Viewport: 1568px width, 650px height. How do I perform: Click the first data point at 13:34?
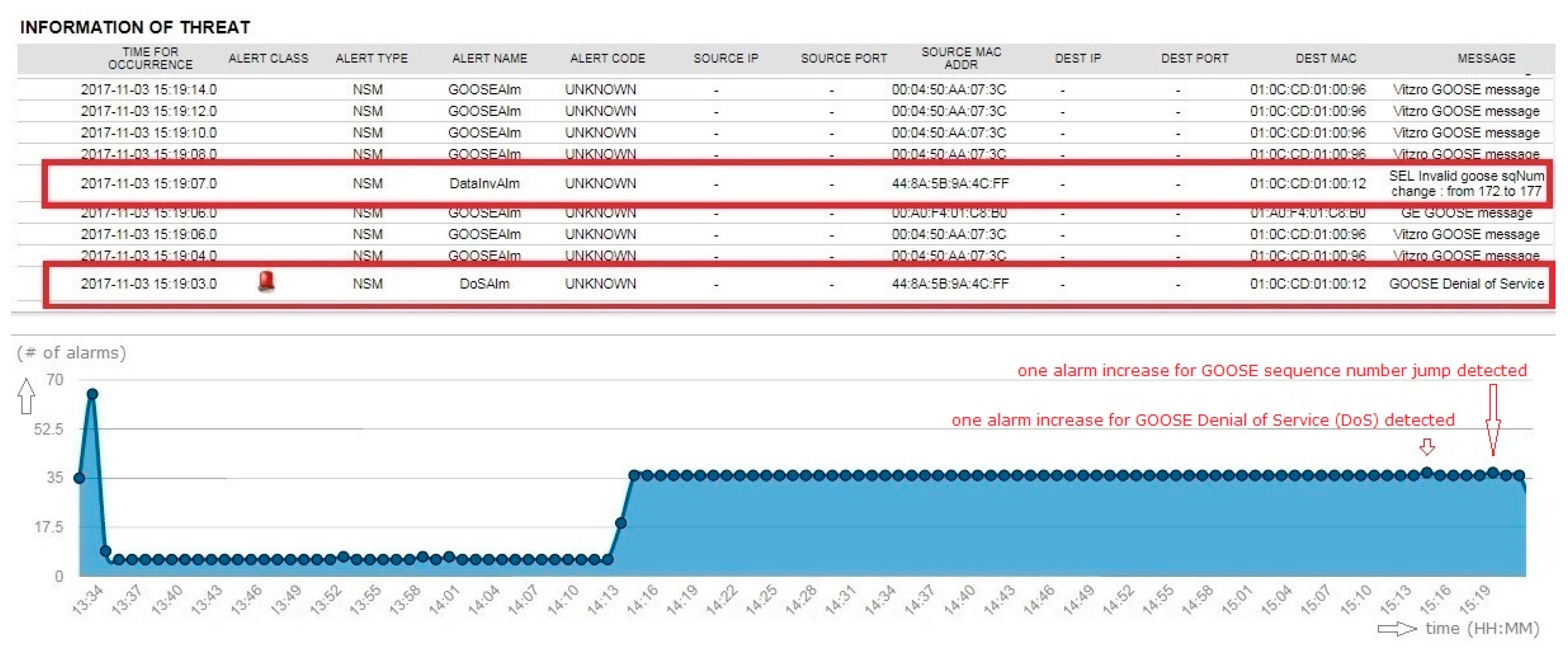coord(79,478)
